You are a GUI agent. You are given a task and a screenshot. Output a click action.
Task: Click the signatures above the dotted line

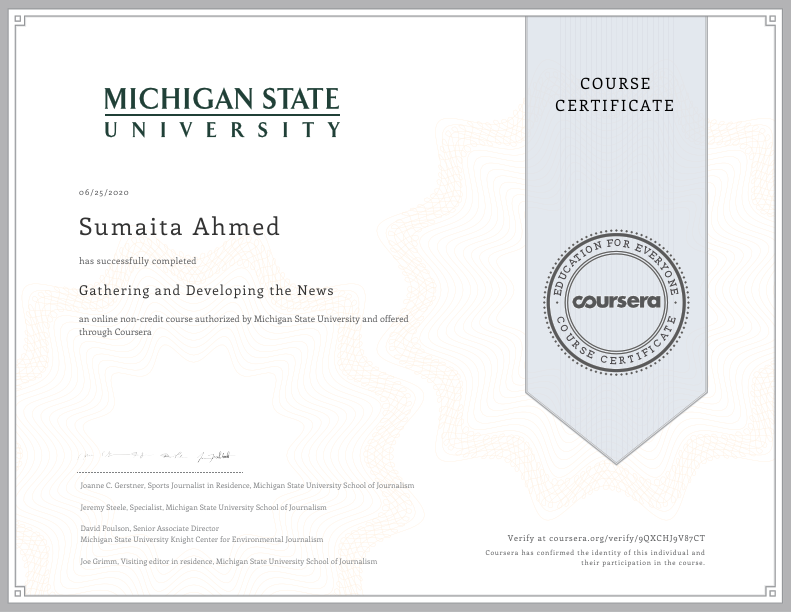coord(157,456)
